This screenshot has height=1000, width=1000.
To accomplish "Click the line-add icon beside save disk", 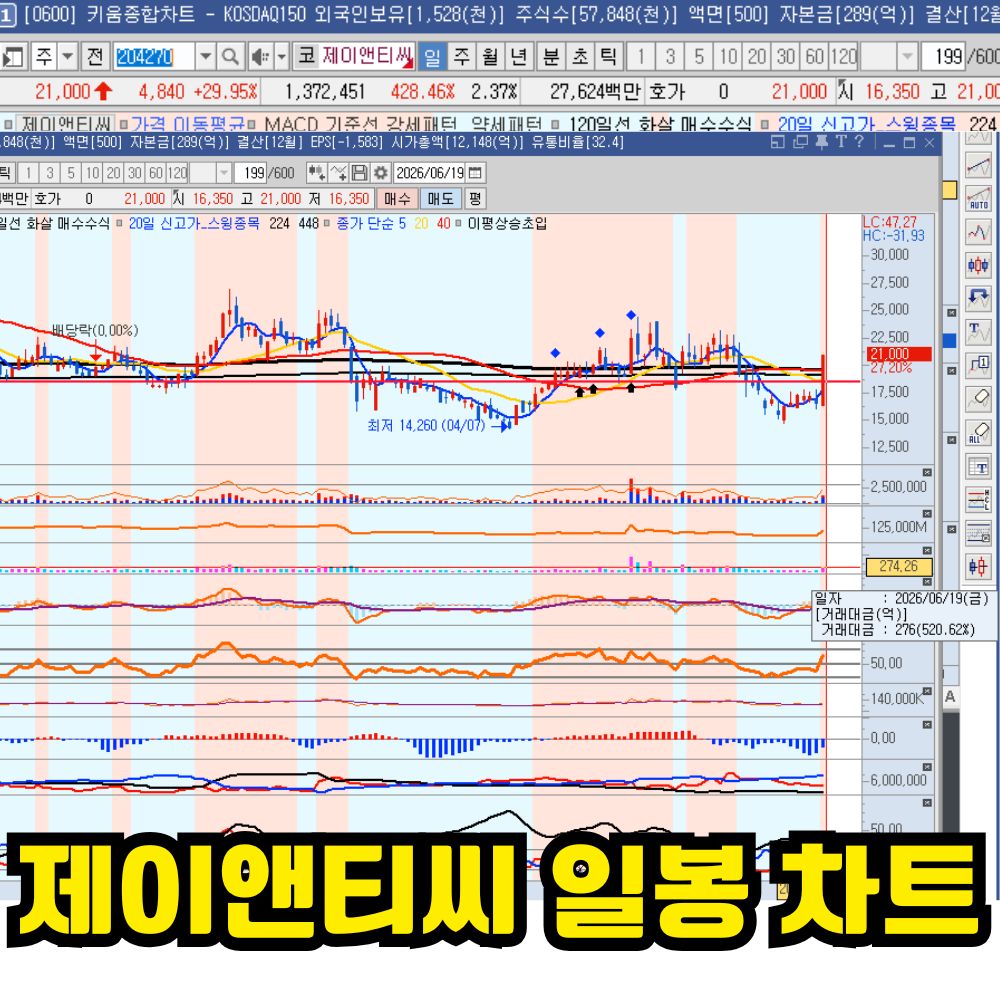I will coord(338,173).
